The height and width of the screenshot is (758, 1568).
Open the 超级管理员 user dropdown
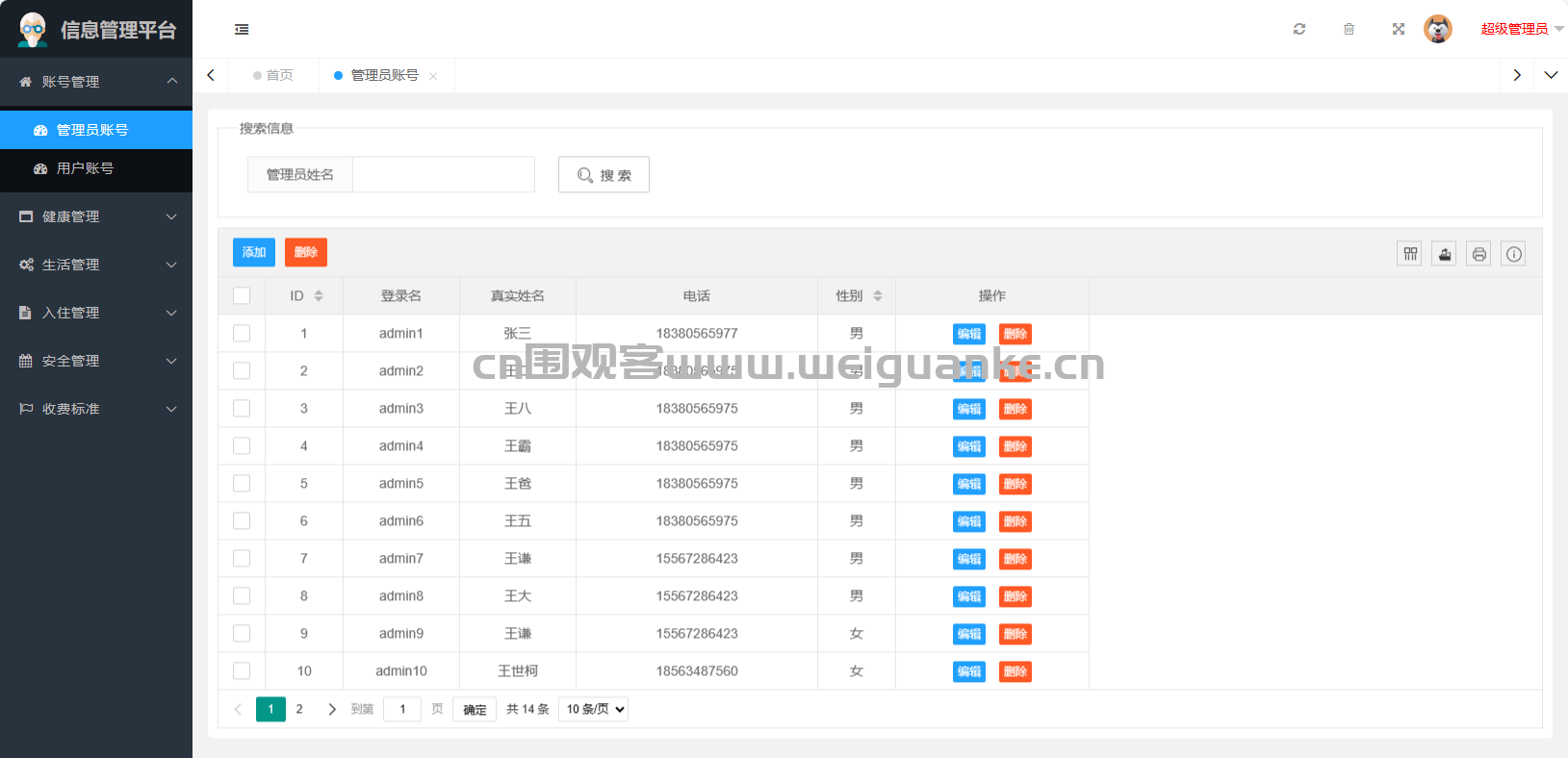[1522, 29]
